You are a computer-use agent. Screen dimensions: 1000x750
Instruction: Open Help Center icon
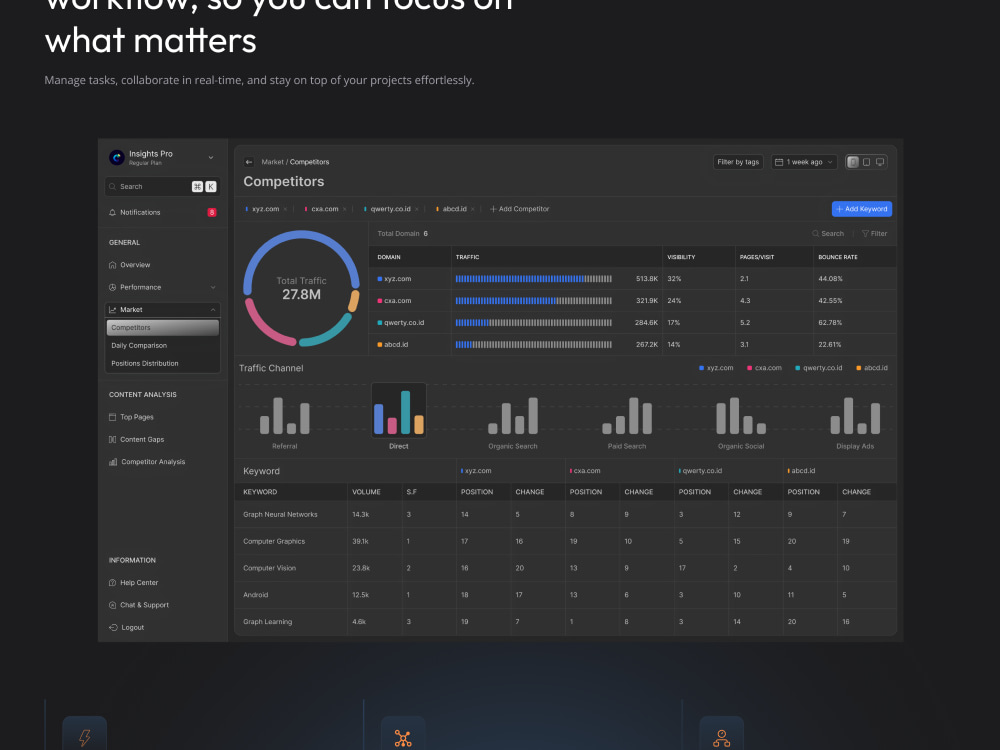[x=113, y=583]
